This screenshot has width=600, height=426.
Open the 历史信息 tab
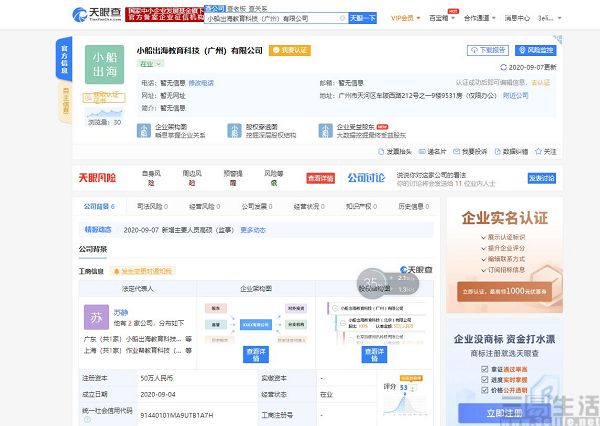click(413, 207)
